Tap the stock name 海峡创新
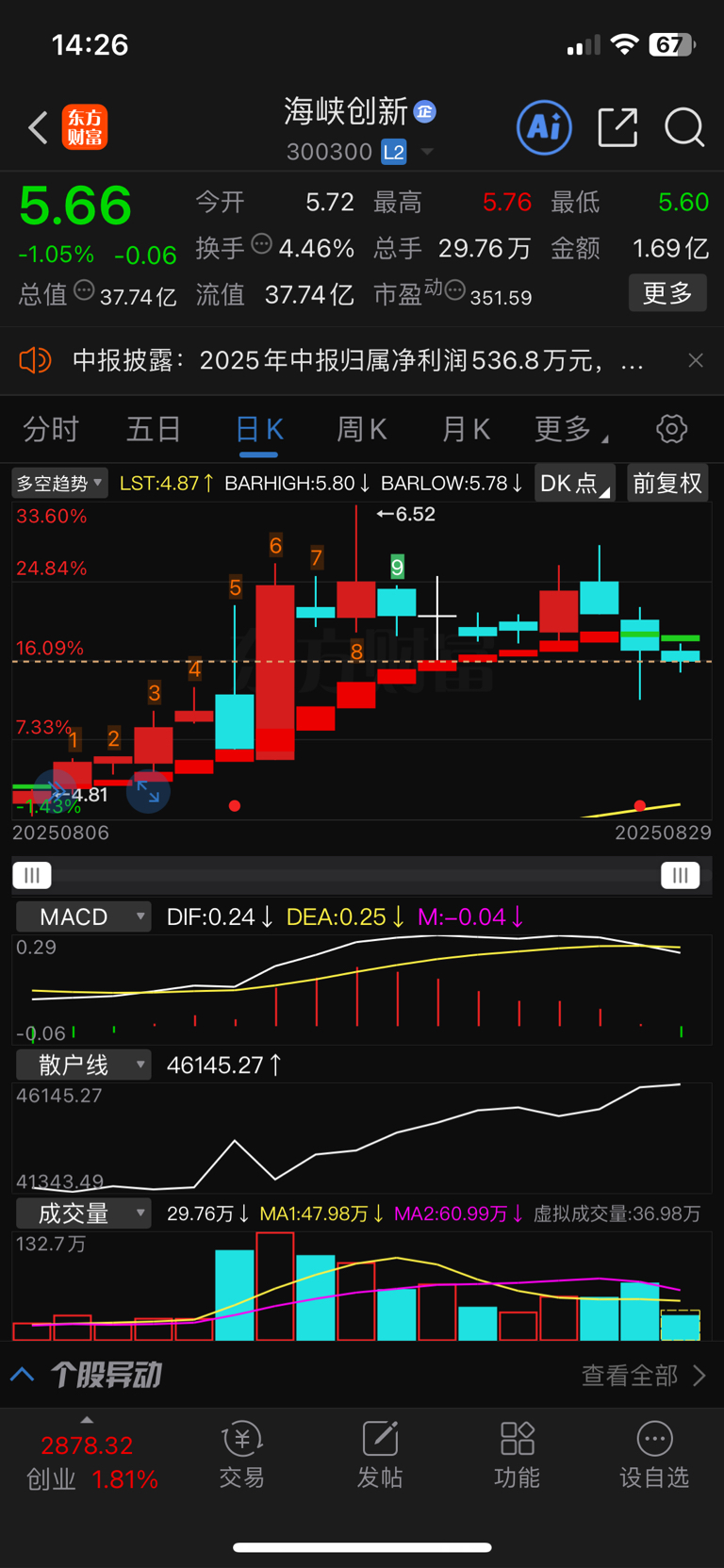 [x=346, y=111]
